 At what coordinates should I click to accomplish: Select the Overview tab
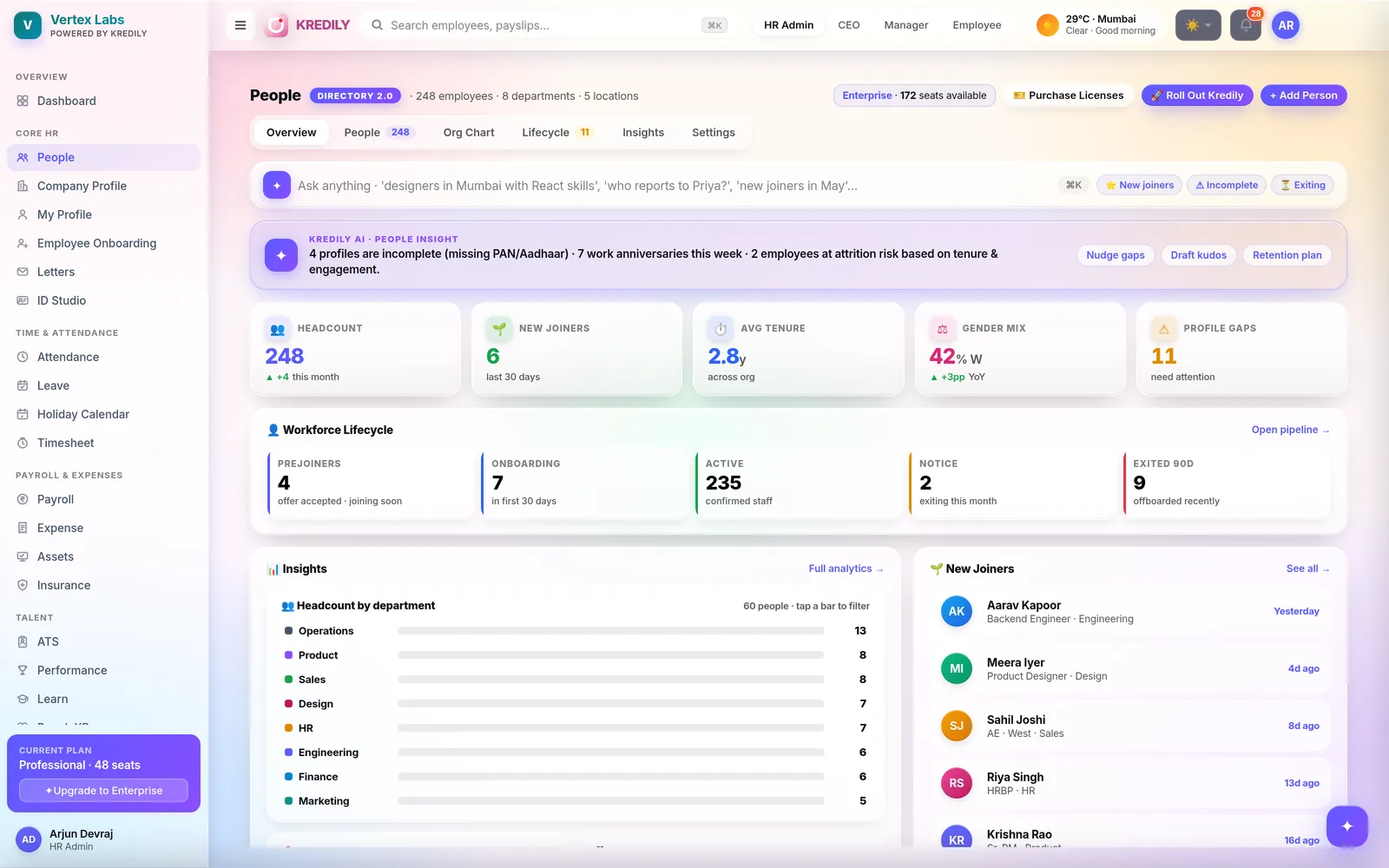click(292, 133)
